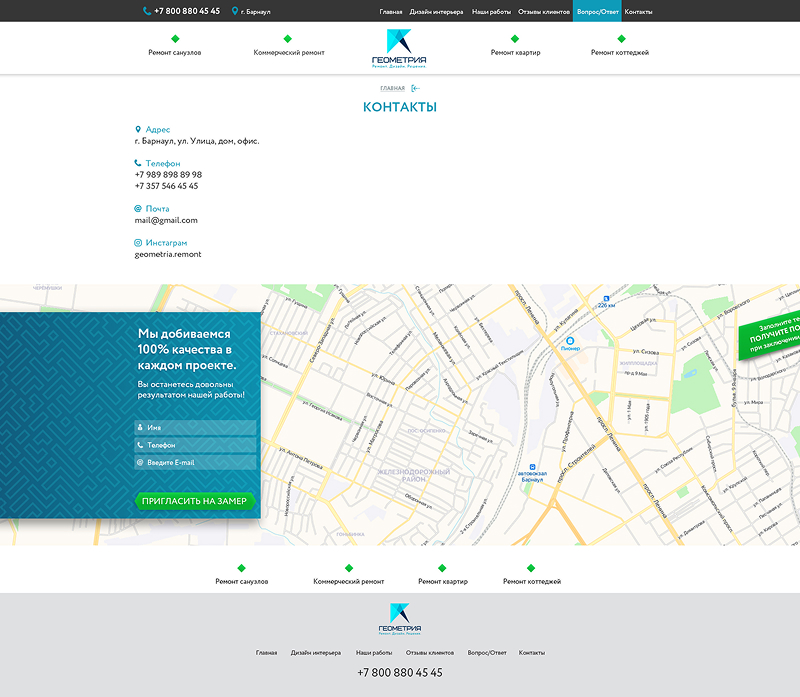Click geometria.remont Instagram handle
Screen dimensions: 800x697
168,254
